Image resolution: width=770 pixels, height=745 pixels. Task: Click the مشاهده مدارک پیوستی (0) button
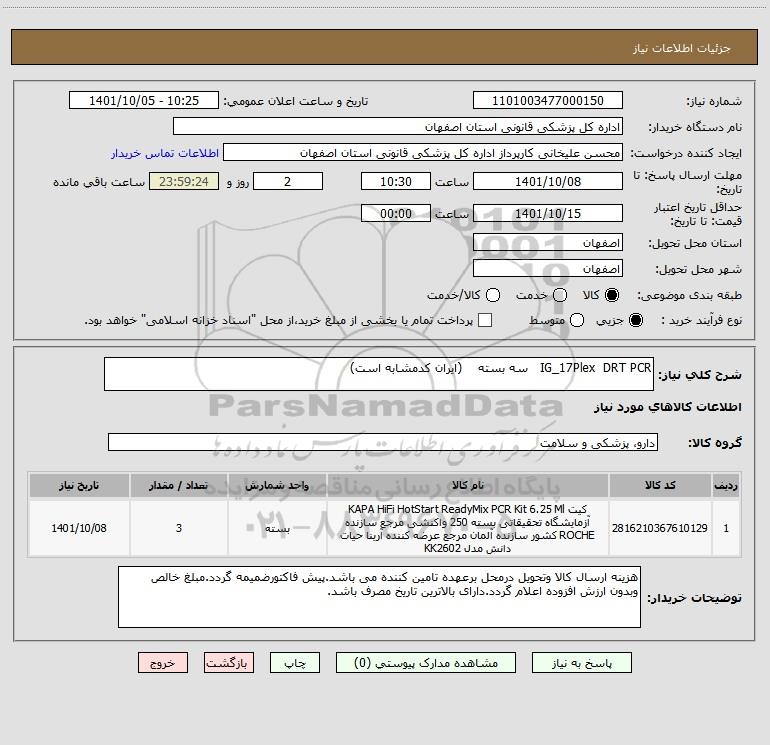pyautogui.click(x=426, y=662)
